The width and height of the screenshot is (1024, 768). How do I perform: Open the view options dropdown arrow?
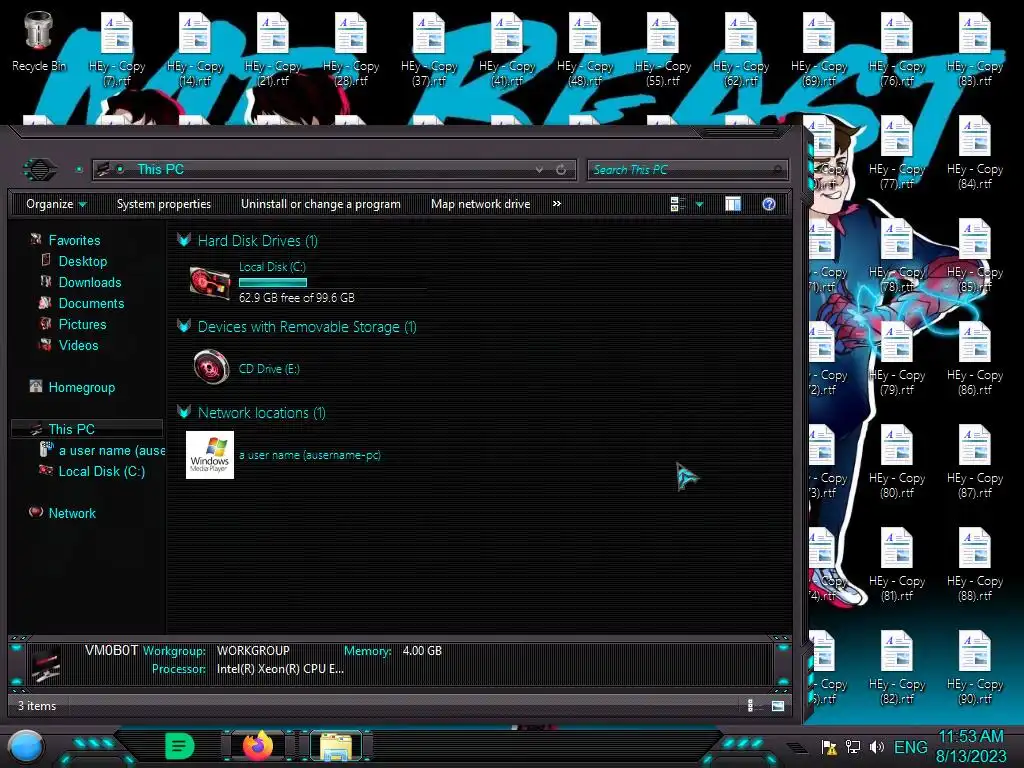(699, 204)
